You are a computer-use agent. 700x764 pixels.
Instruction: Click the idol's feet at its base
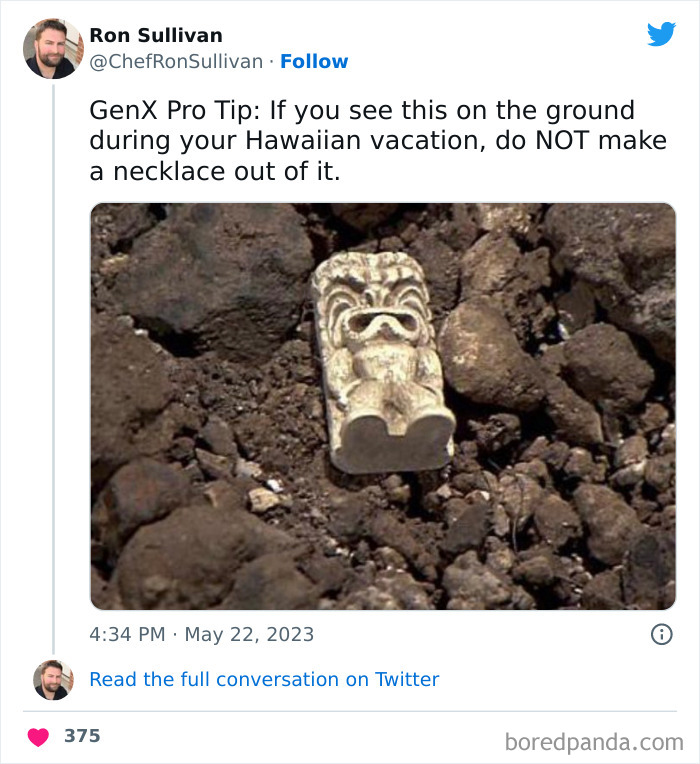tap(392, 440)
